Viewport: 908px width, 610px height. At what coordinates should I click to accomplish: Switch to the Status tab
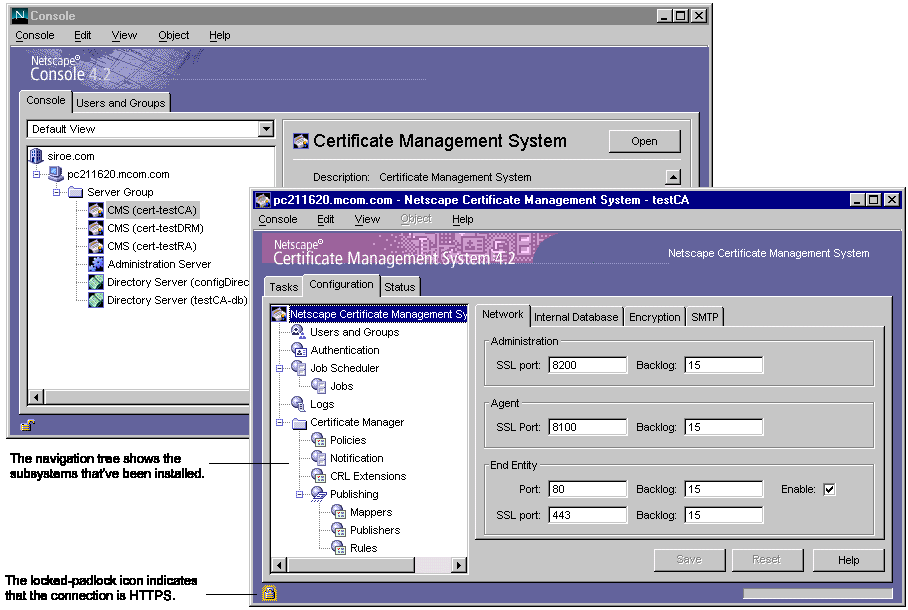point(400,287)
